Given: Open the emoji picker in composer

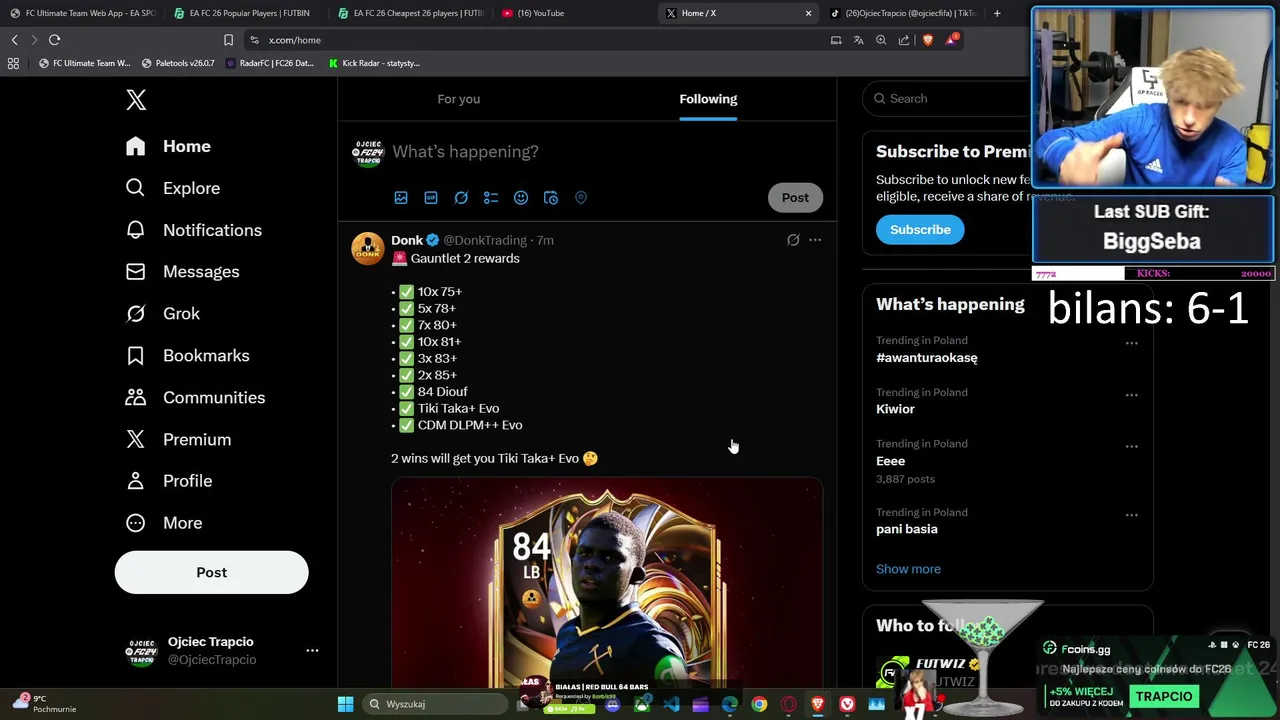Looking at the screenshot, I should [x=521, y=198].
